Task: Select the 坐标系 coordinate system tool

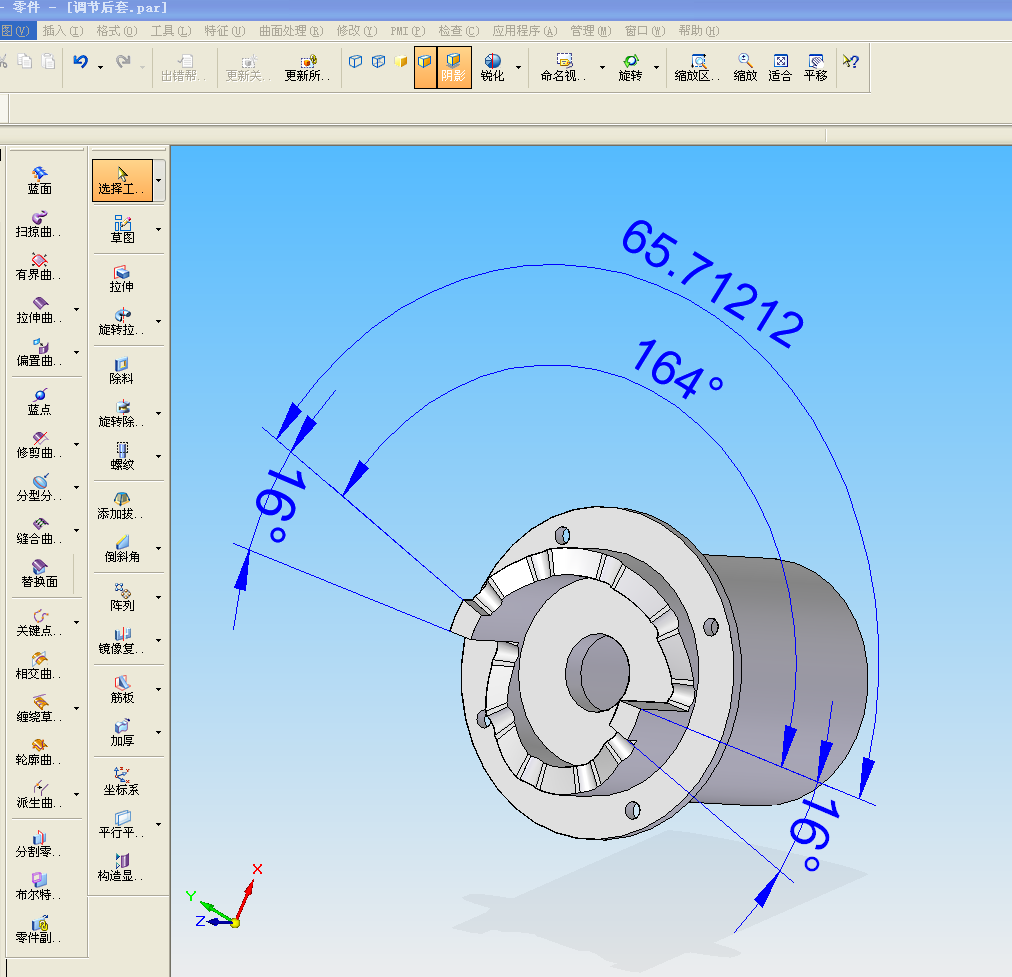Action: coord(122,781)
